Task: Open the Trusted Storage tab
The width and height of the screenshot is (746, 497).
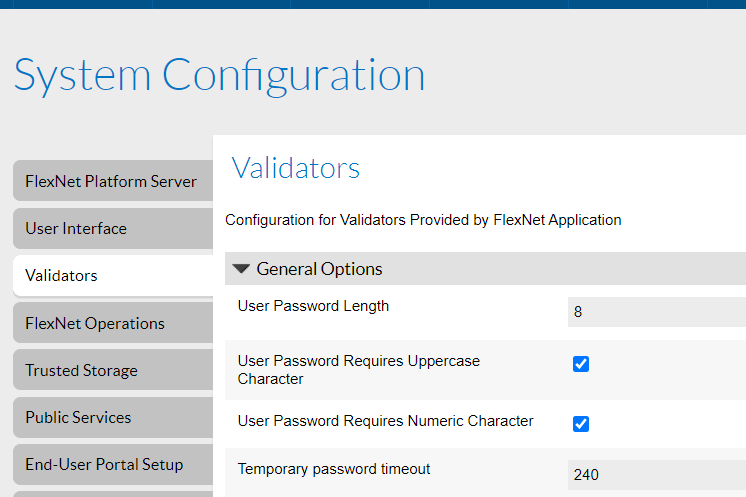Action: (113, 370)
